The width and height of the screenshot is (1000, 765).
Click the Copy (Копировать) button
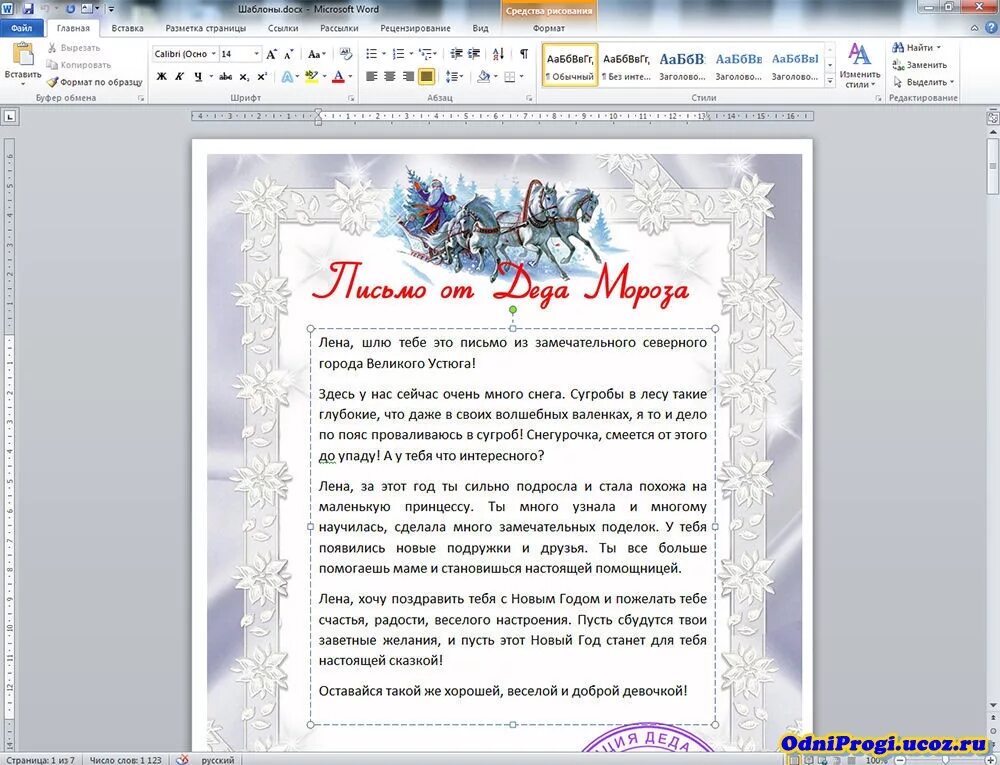pyautogui.click(x=79, y=65)
